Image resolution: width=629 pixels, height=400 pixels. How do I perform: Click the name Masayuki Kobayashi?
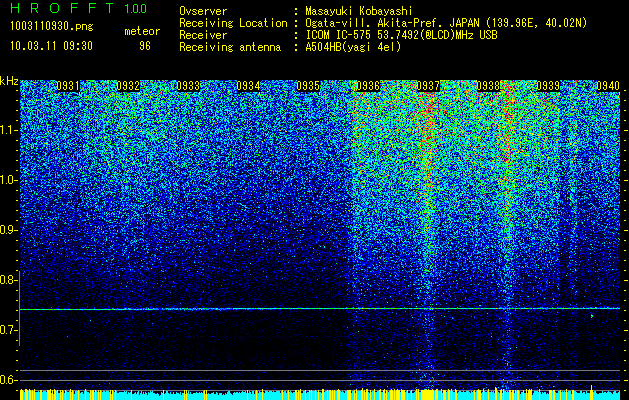359,11
